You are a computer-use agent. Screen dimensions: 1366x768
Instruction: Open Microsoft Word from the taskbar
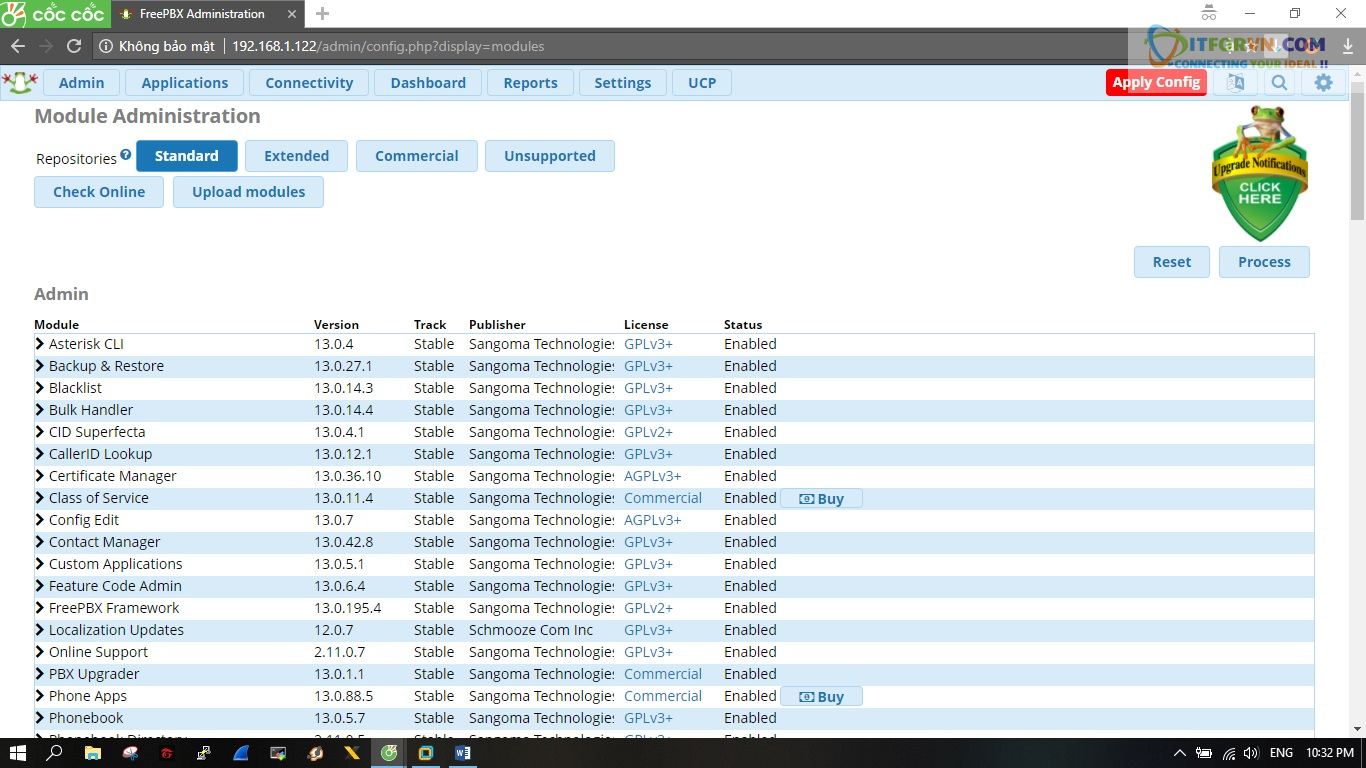(x=462, y=753)
